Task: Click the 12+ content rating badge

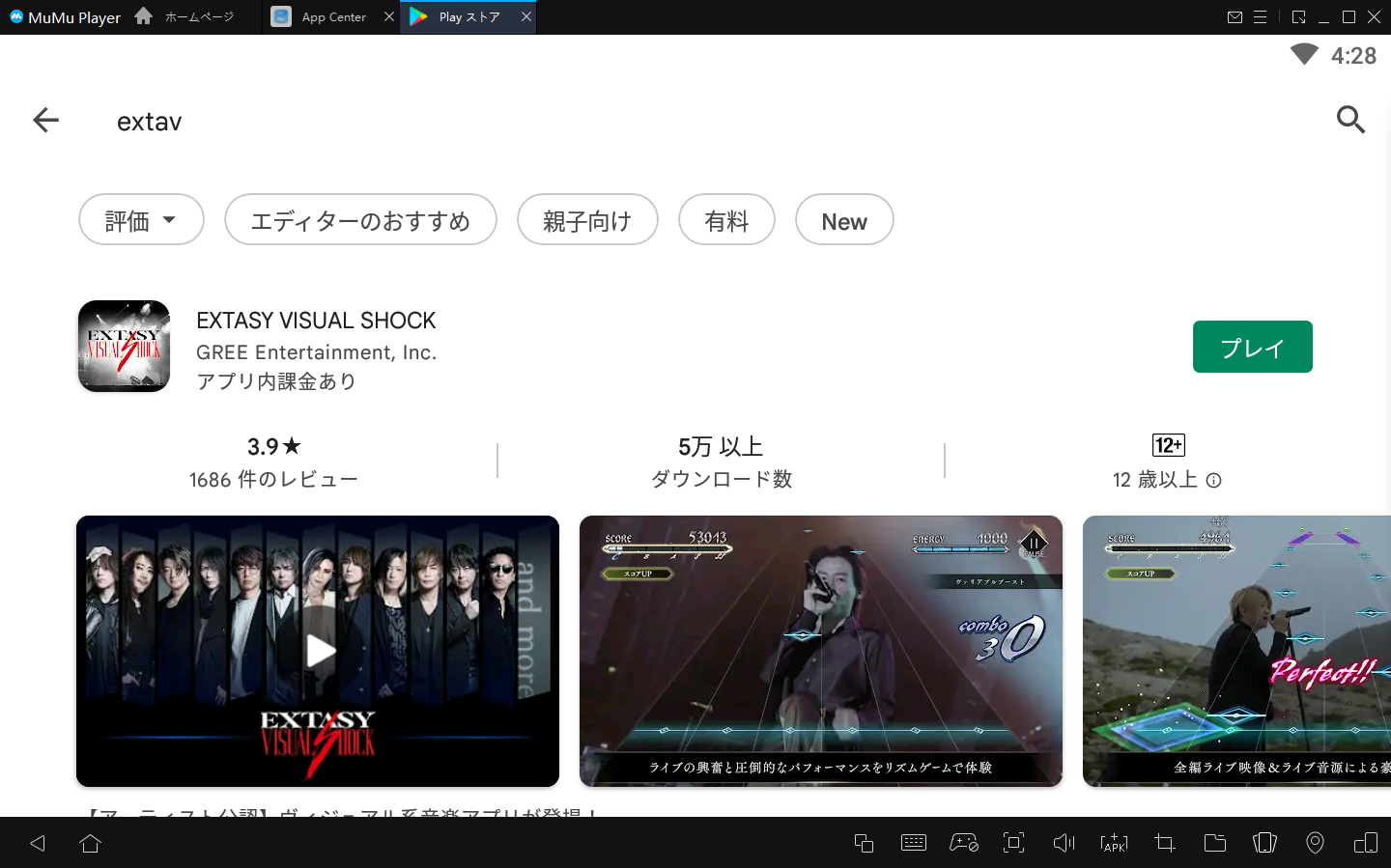Action: 1169,445
